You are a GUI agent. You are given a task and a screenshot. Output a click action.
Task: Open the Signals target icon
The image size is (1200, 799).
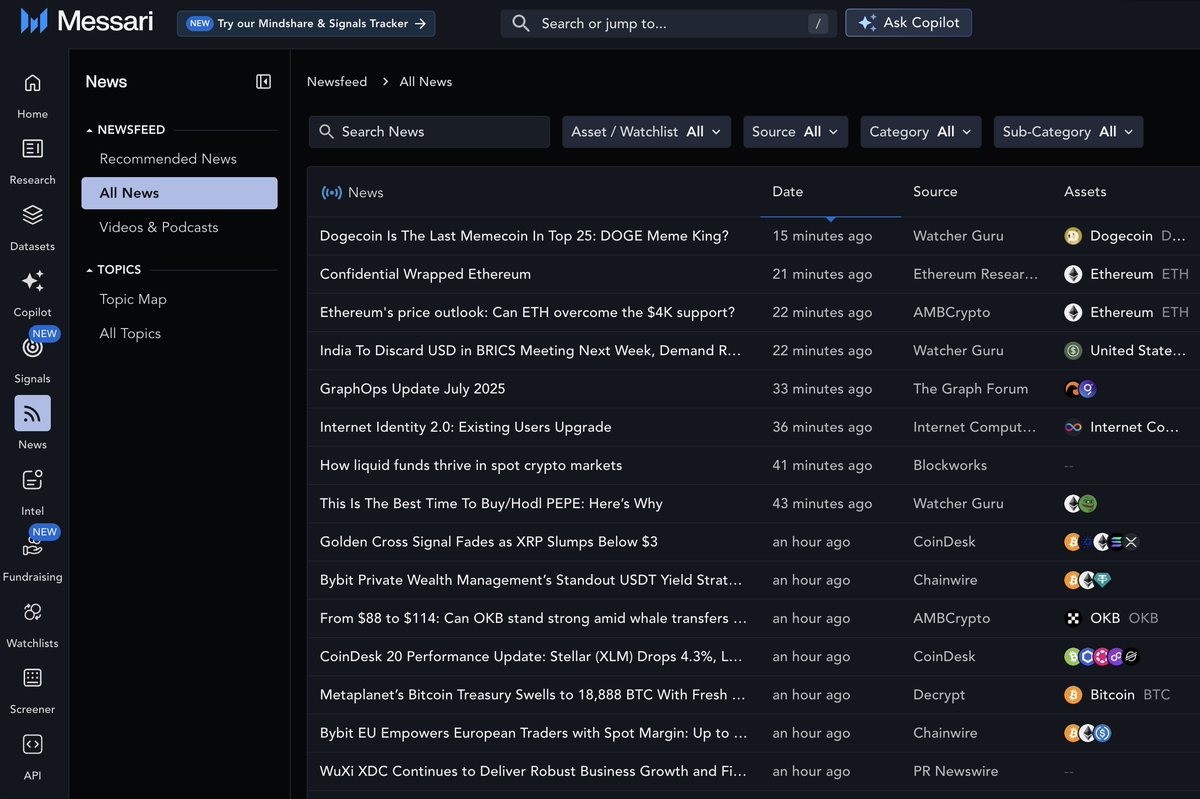[x=32, y=348]
